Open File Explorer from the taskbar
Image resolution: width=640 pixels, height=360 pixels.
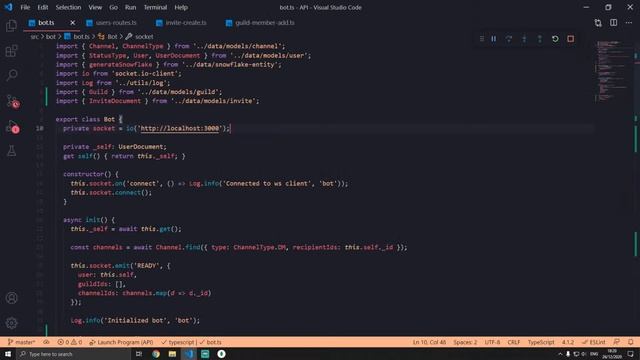tap(172, 354)
